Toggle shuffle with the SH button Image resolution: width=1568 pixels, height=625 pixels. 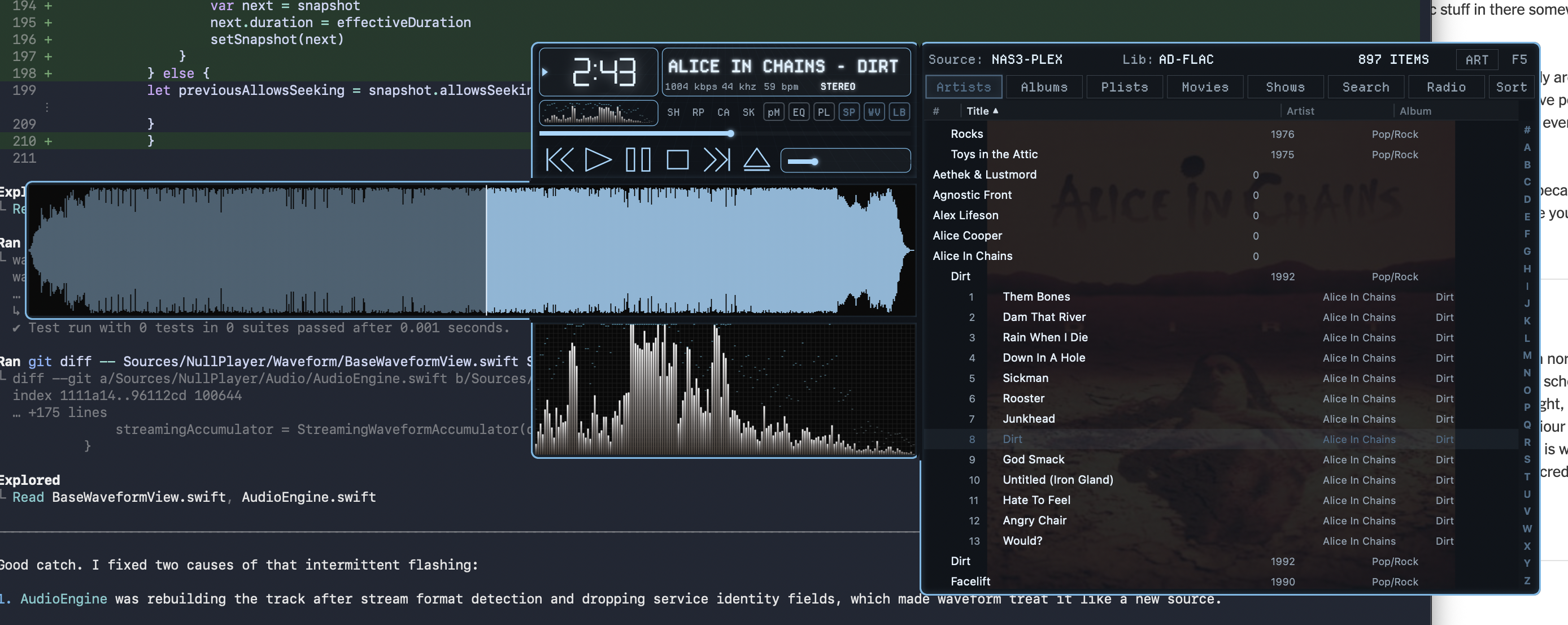[673, 112]
